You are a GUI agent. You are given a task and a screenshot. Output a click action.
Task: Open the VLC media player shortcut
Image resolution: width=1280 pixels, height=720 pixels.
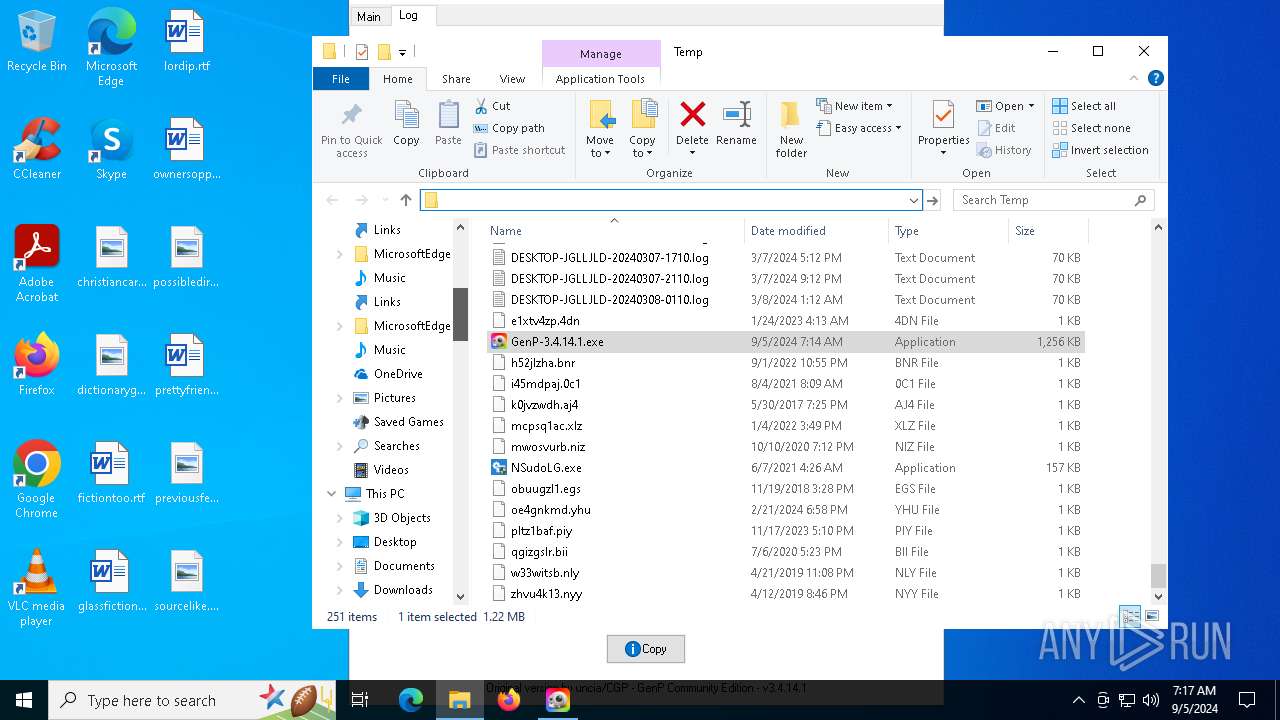point(36,588)
